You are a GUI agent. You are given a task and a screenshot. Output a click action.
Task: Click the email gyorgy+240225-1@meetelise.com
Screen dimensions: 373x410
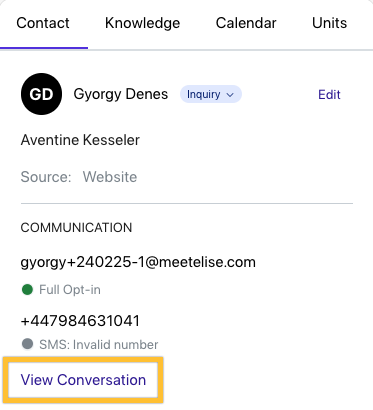click(x=138, y=262)
